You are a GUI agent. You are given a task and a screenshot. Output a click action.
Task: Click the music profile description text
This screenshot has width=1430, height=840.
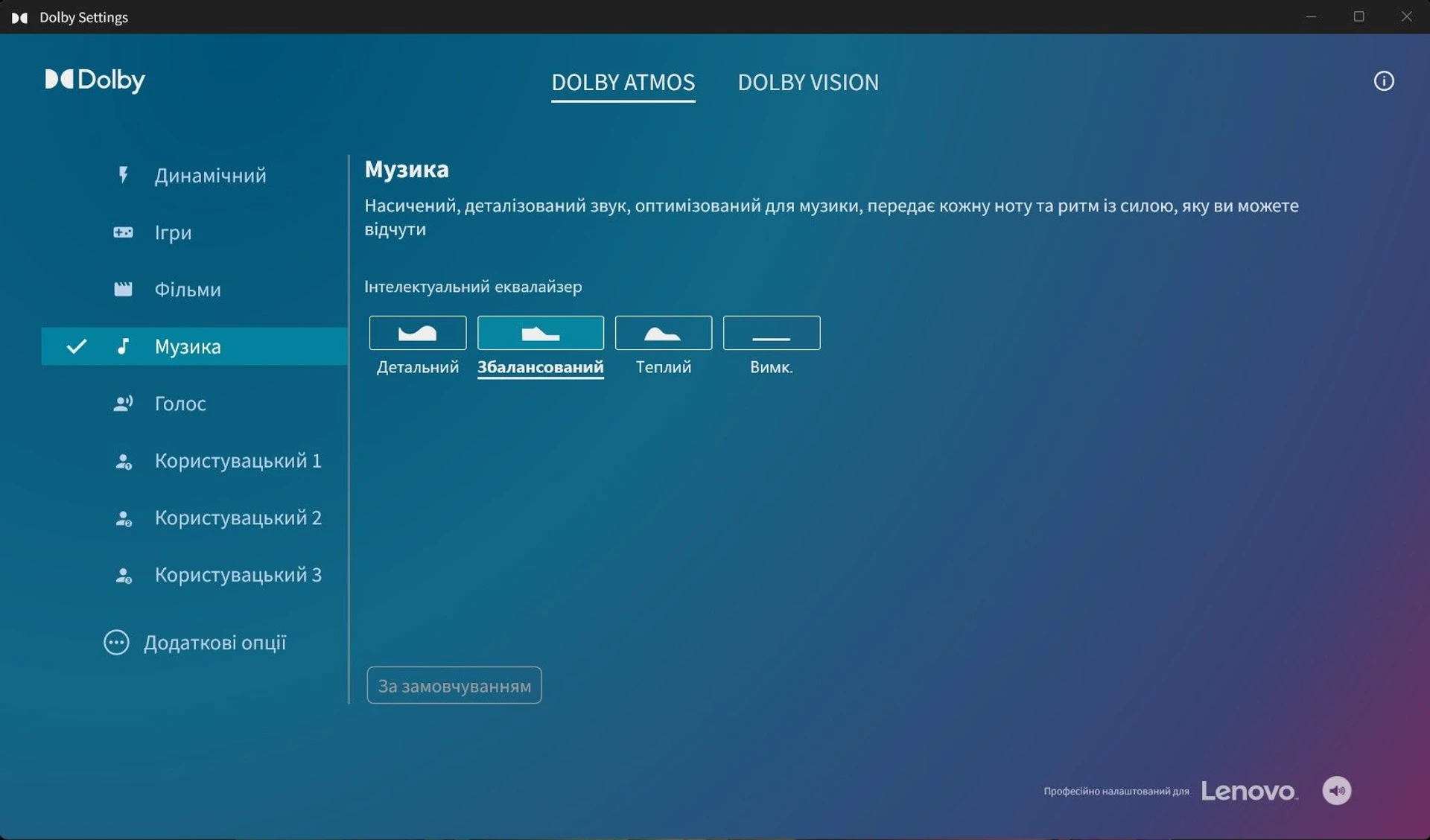pyautogui.click(x=831, y=217)
